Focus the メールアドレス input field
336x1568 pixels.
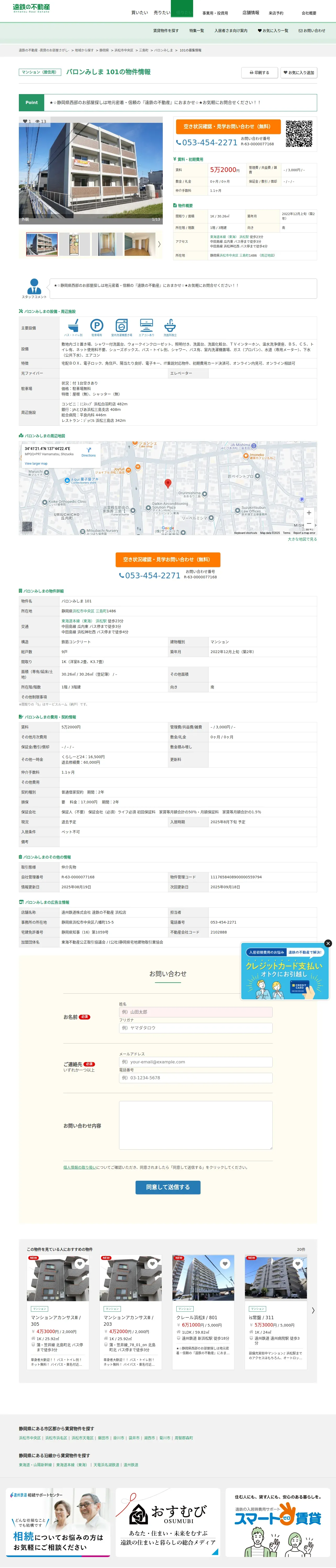[196, 1062]
